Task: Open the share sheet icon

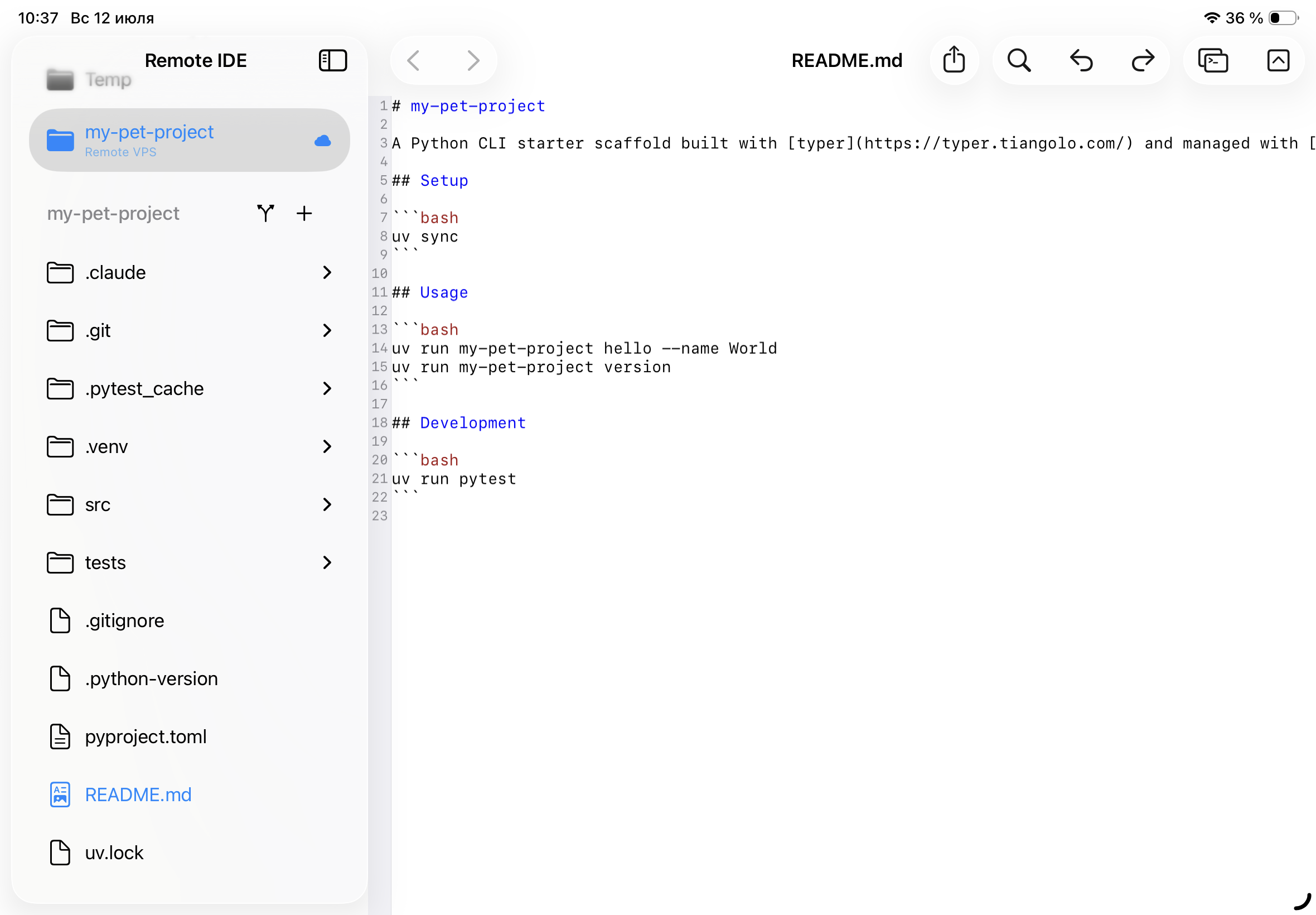Action: 954,60
